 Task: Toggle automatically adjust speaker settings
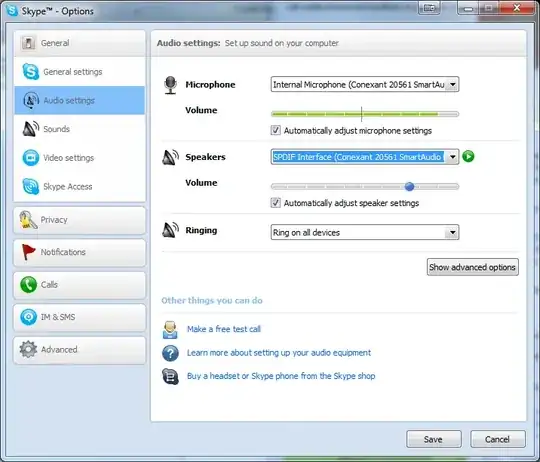276,202
